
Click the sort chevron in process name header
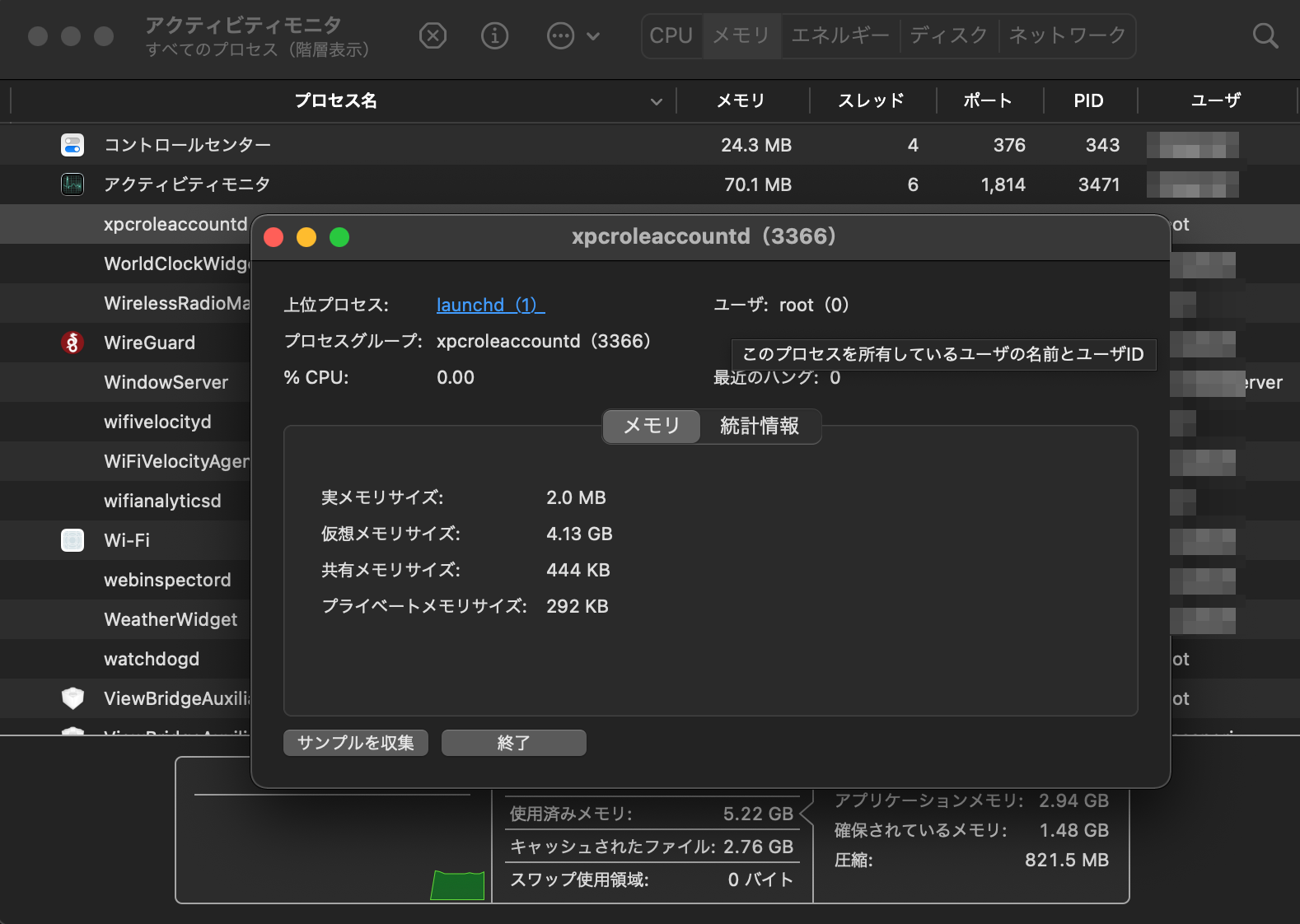[x=657, y=101]
